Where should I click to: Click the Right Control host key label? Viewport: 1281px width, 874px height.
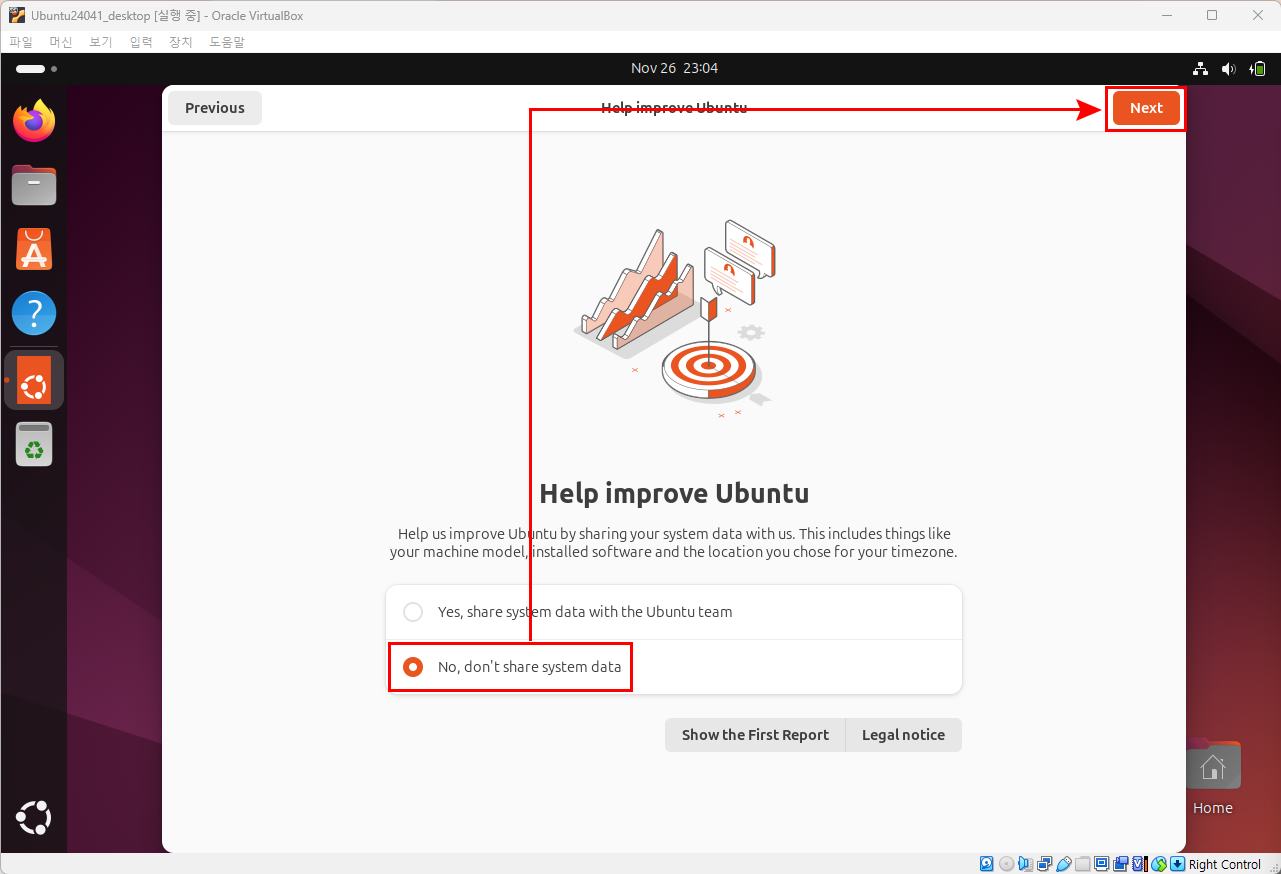1225,864
